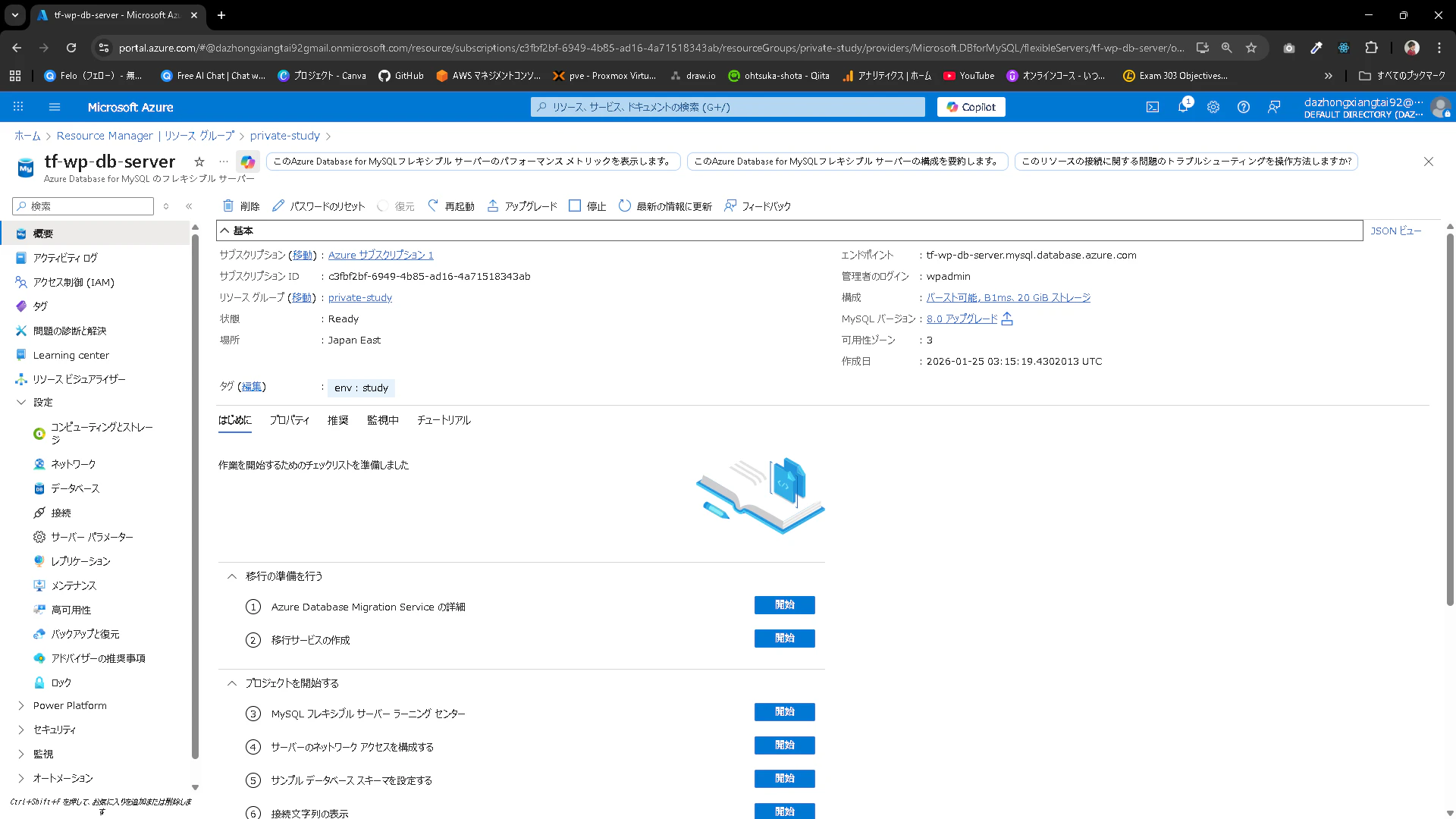The image size is (1456, 819).
Task: Favorite tf-wp-db-server with star icon
Action: tap(199, 162)
